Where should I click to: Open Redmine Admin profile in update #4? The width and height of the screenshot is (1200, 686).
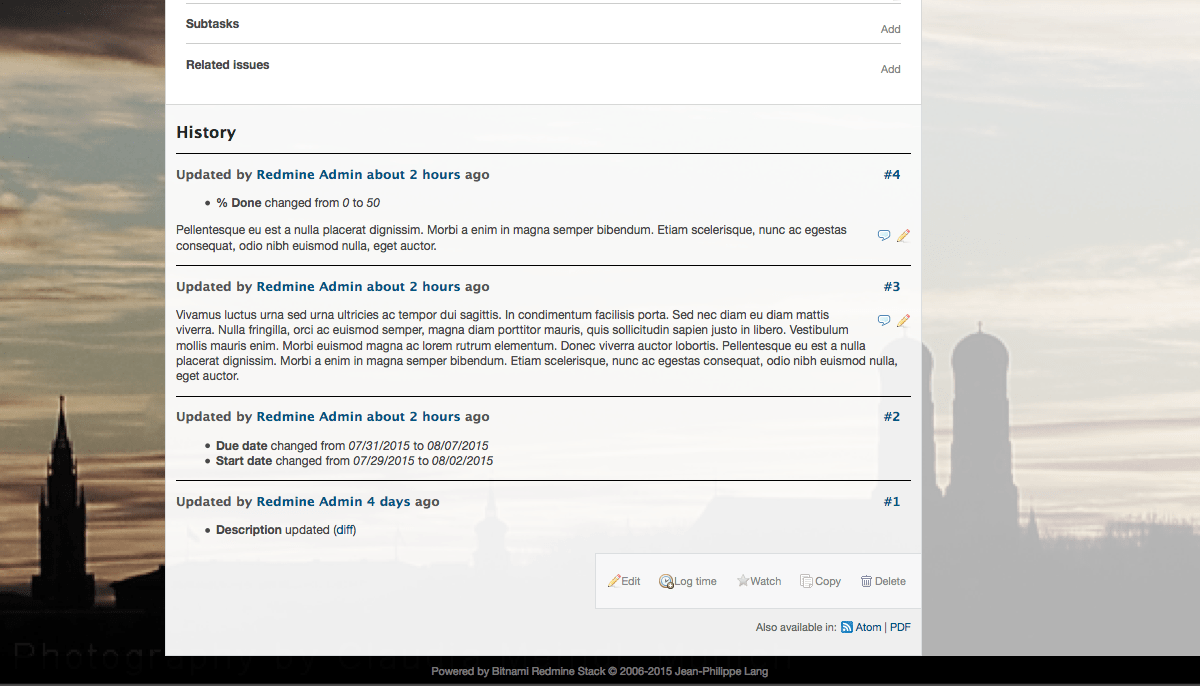click(x=309, y=175)
